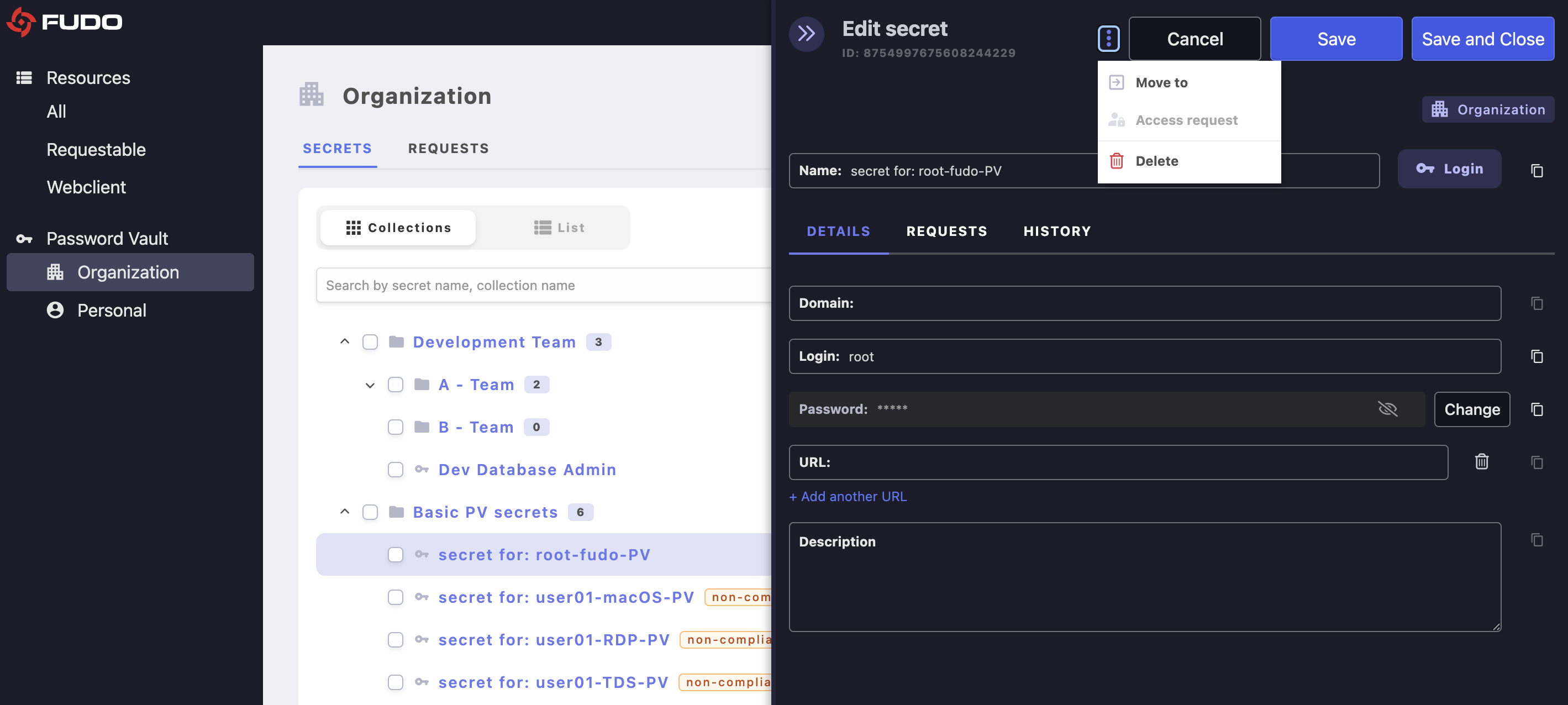This screenshot has height=705, width=1568.
Task: Copy the secret name with copy icon
Action: coord(1537,171)
